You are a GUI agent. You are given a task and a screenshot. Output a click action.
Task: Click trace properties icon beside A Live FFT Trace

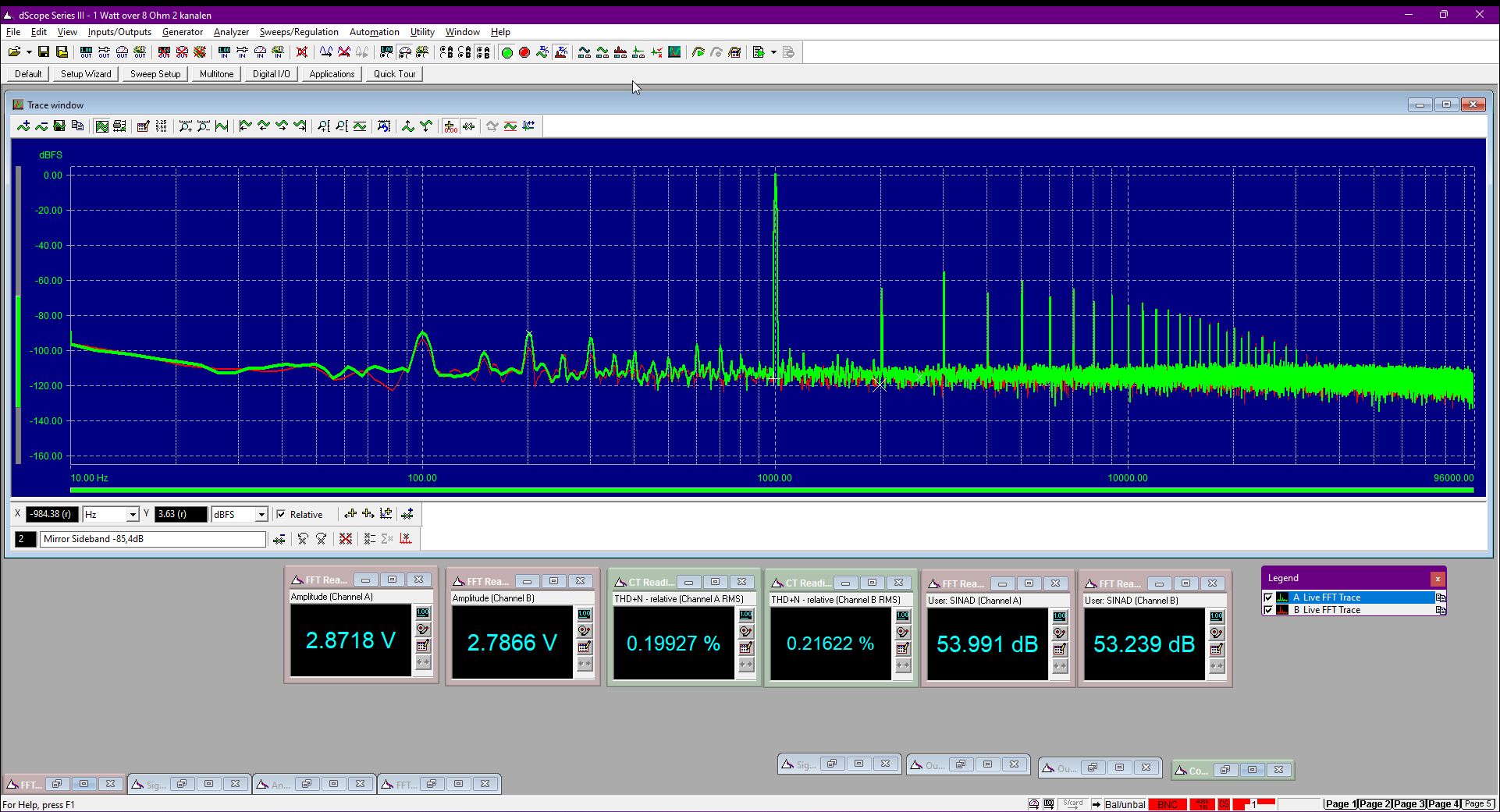tap(1441, 597)
